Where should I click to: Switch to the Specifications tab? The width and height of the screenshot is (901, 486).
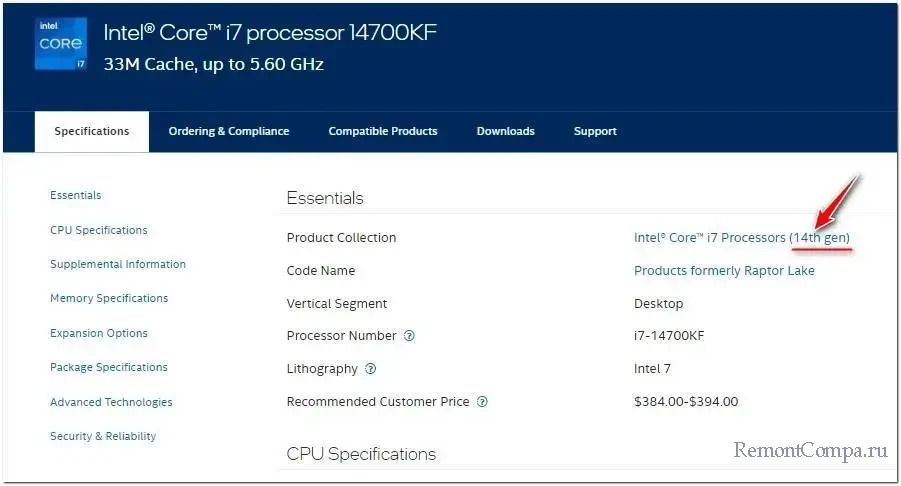(x=92, y=131)
